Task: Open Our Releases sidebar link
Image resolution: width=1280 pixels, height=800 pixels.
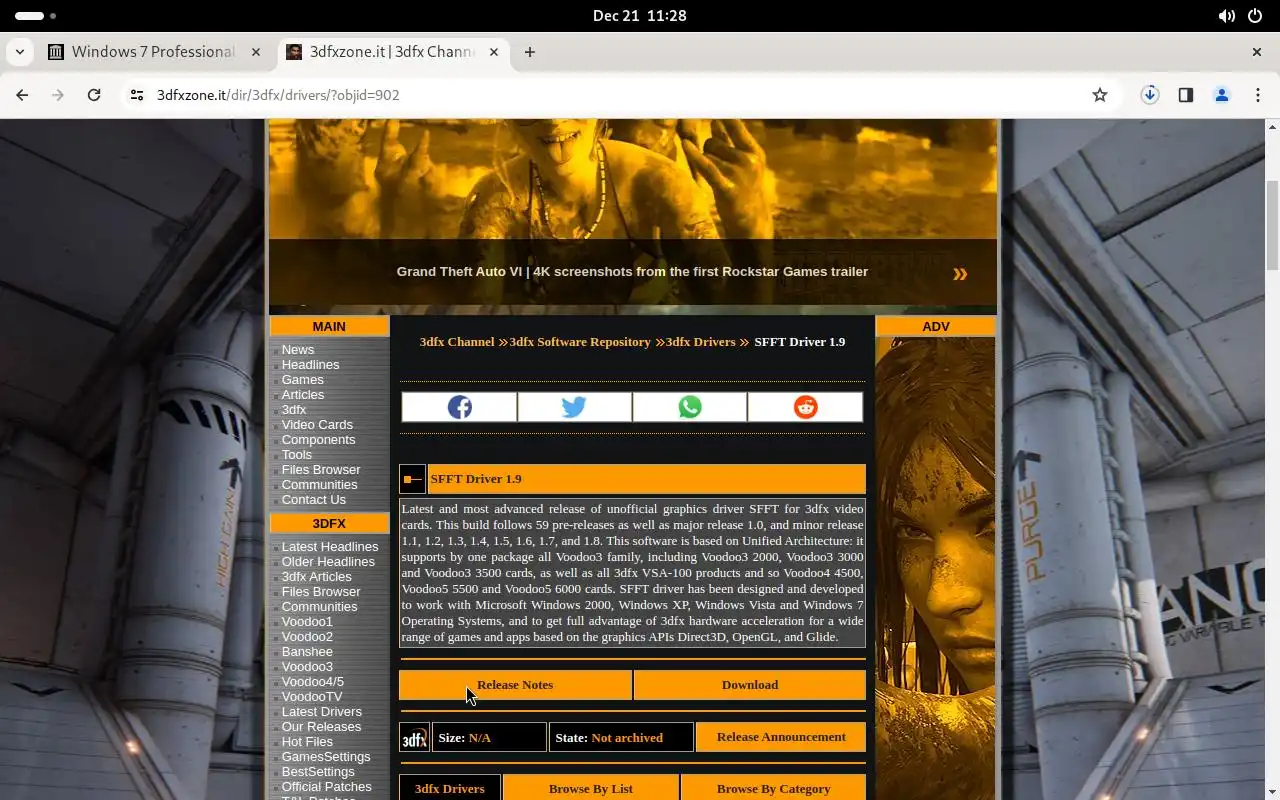Action: [x=321, y=727]
